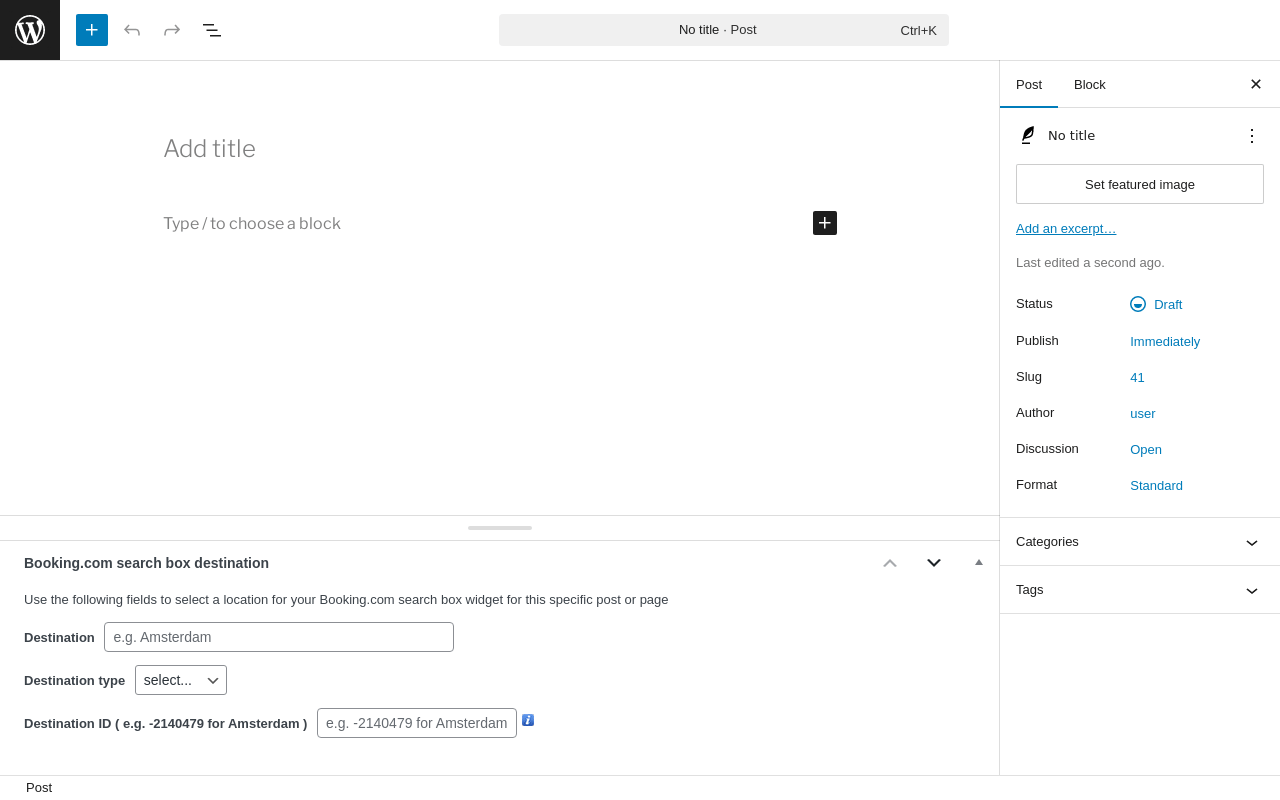Toggle Booking.com meta box panel triangle
This screenshot has width=1280, height=800.
pos(979,562)
